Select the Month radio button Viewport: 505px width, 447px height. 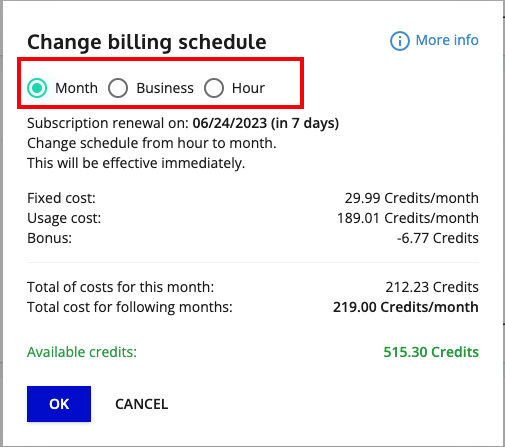[37, 88]
